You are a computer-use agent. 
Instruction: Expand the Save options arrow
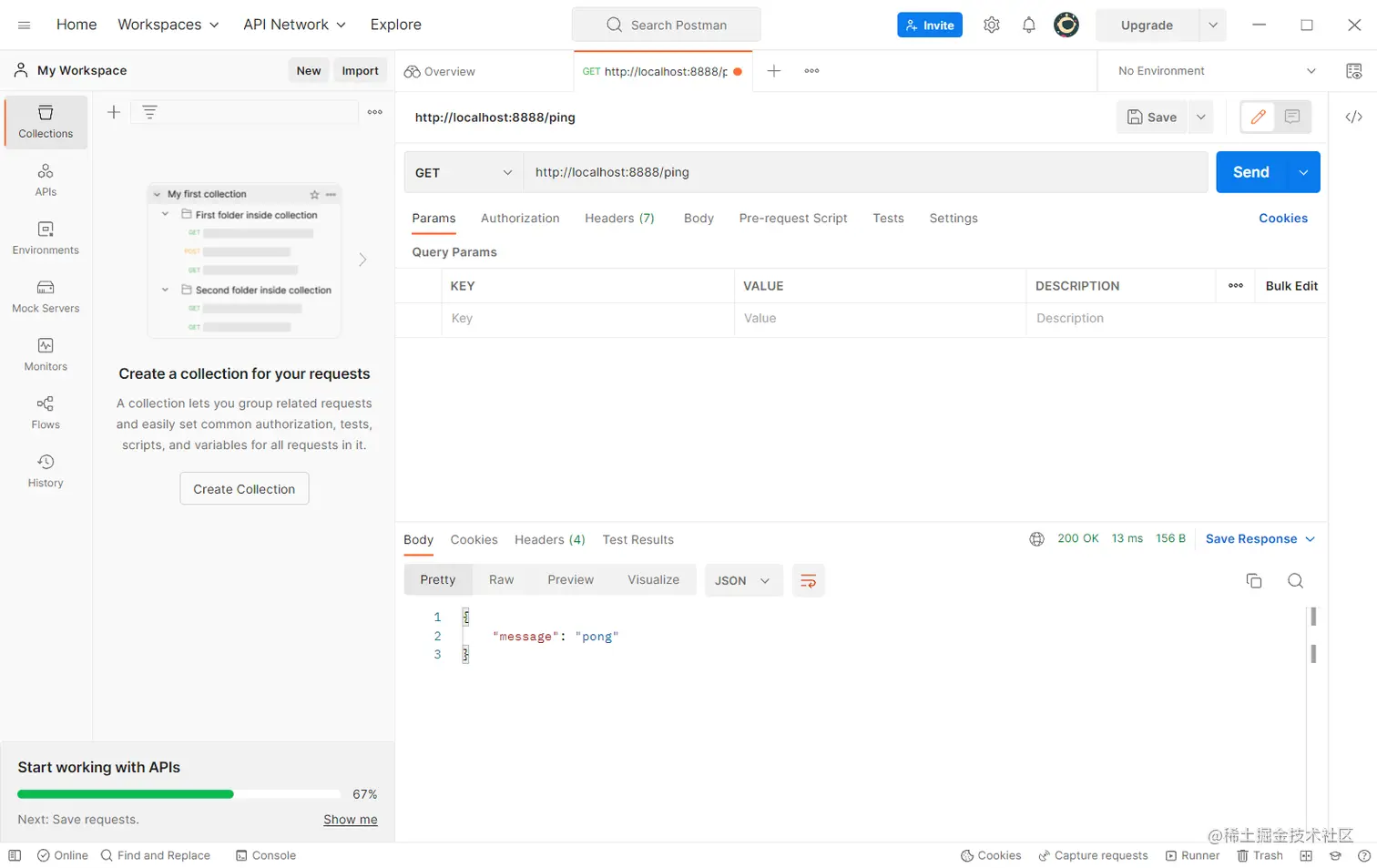(1201, 117)
